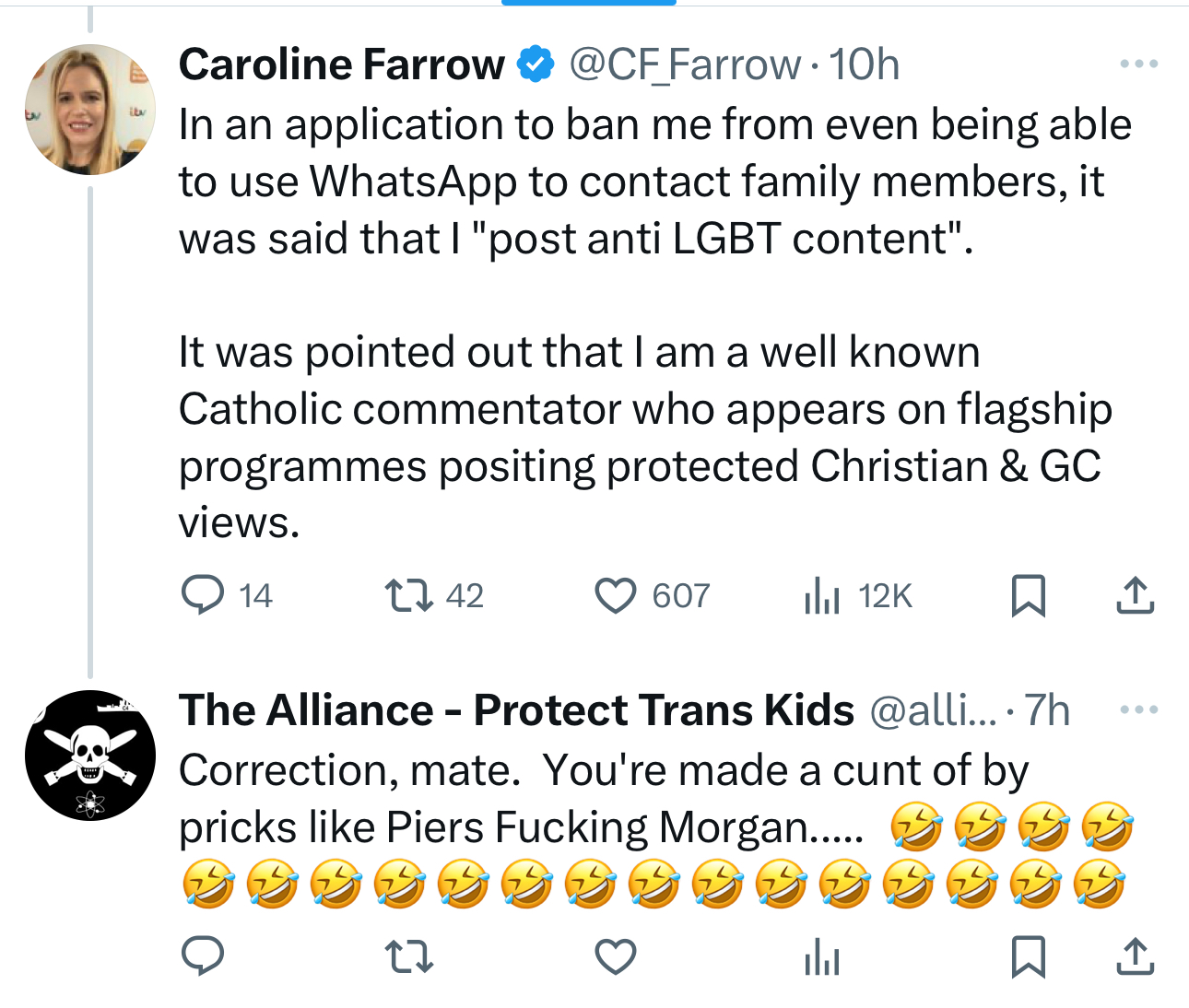
Task: Bookmark The Alliance's reply
Action: click(1028, 956)
